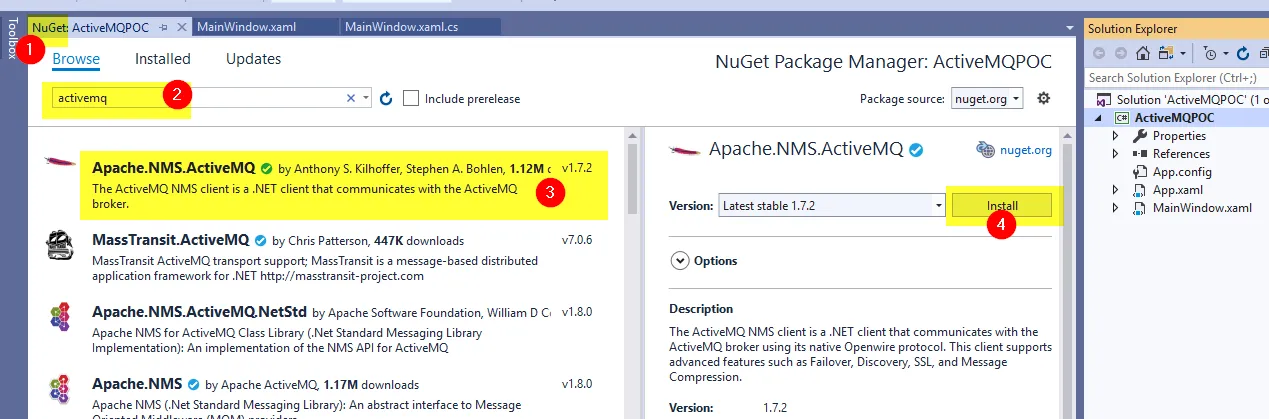
Task: Close the NuGet: ActiveMQPOC tab
Action: pyautogui.click(x=181, y=27)
